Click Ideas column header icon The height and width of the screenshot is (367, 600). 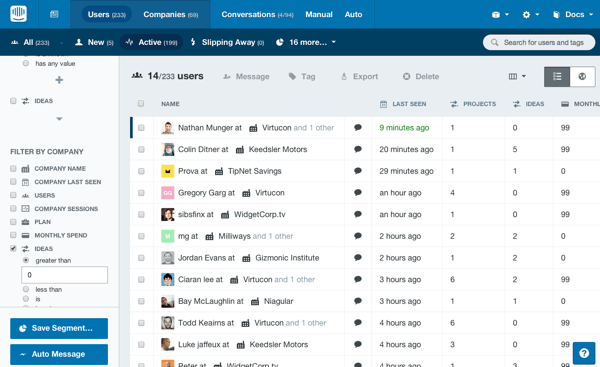click(x=517, y=104)
